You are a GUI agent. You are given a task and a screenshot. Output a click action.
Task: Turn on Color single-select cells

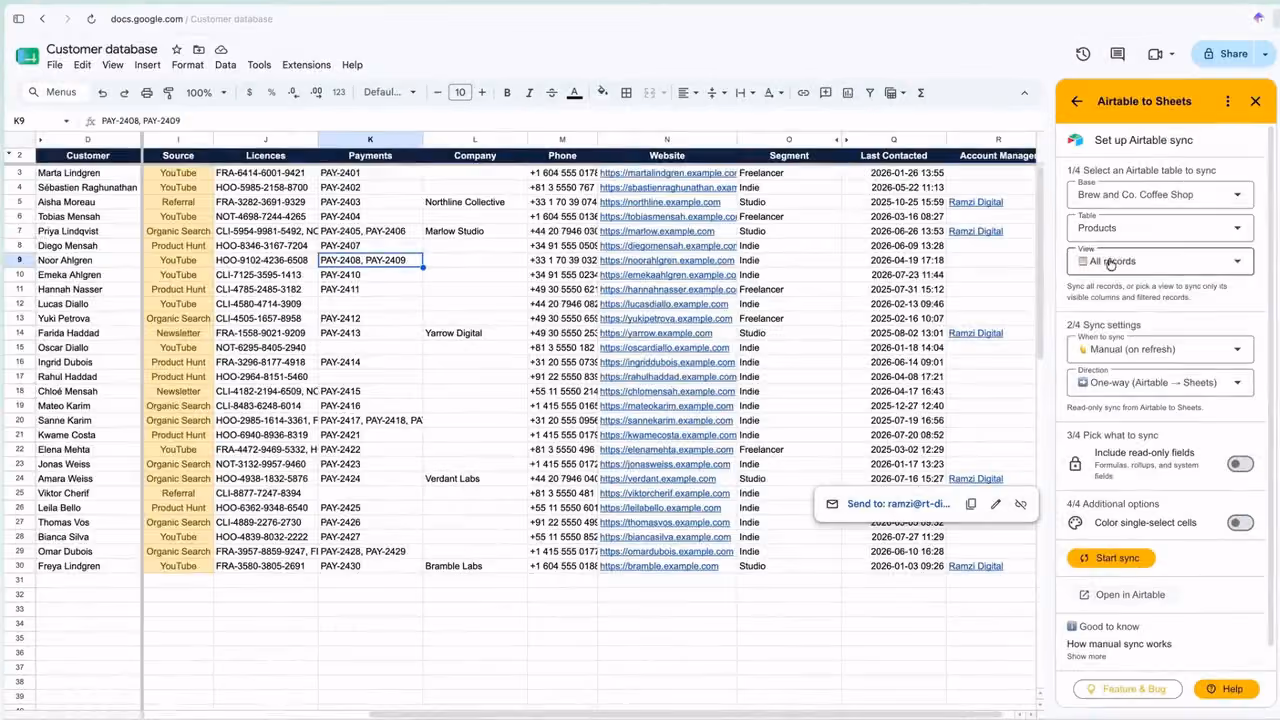(1240, 523)
